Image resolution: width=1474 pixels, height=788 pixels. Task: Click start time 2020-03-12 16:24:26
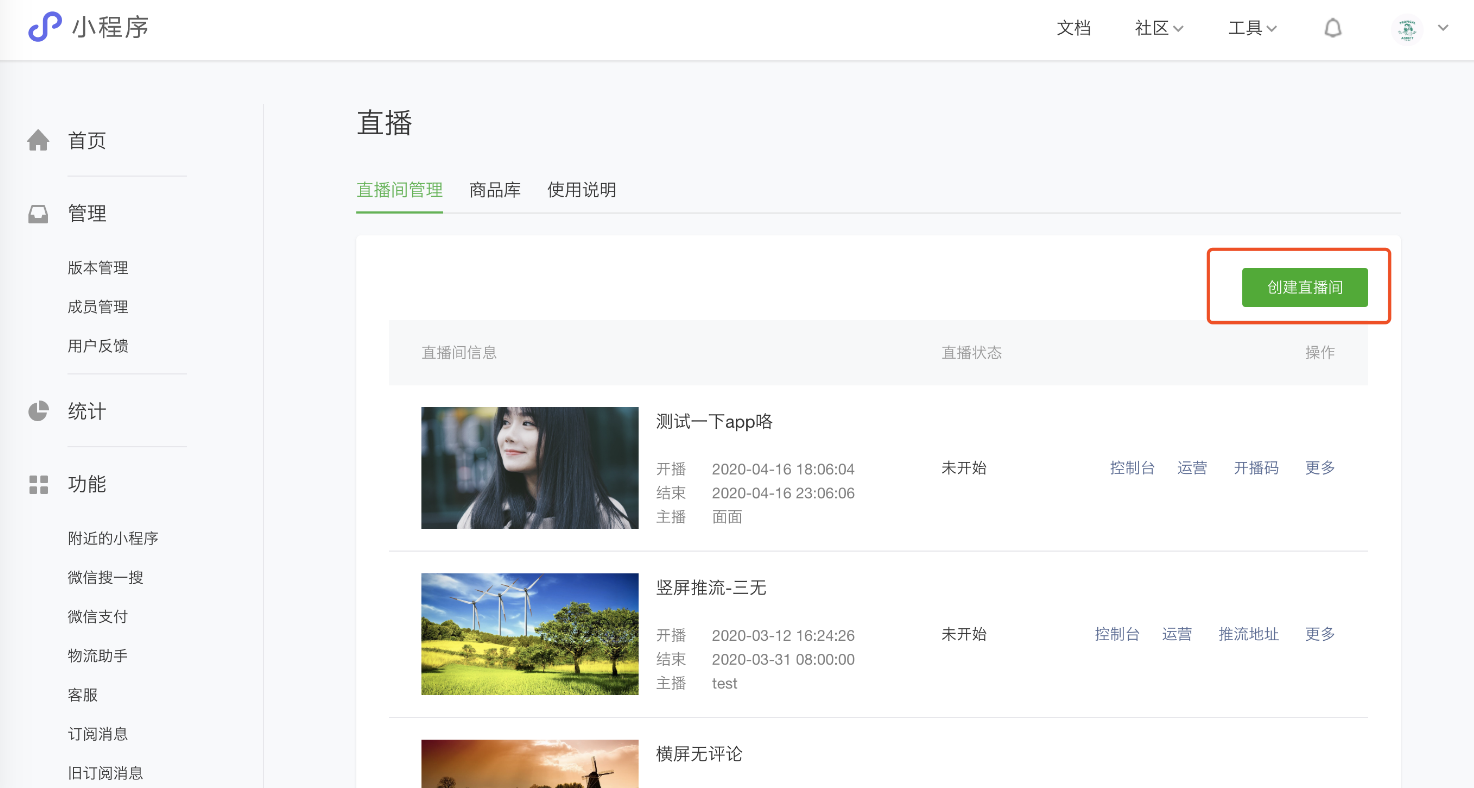coord(783,635)
